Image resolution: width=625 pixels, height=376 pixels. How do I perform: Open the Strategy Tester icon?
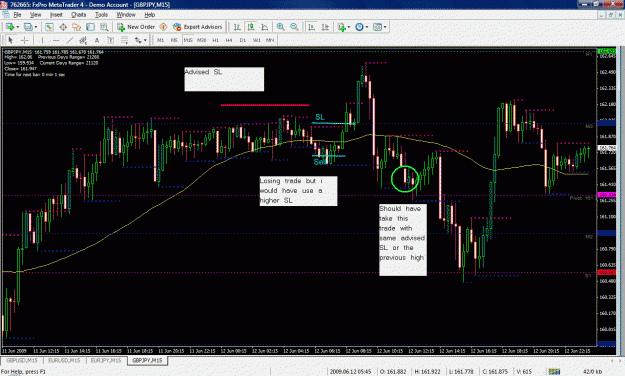[104, 27]
